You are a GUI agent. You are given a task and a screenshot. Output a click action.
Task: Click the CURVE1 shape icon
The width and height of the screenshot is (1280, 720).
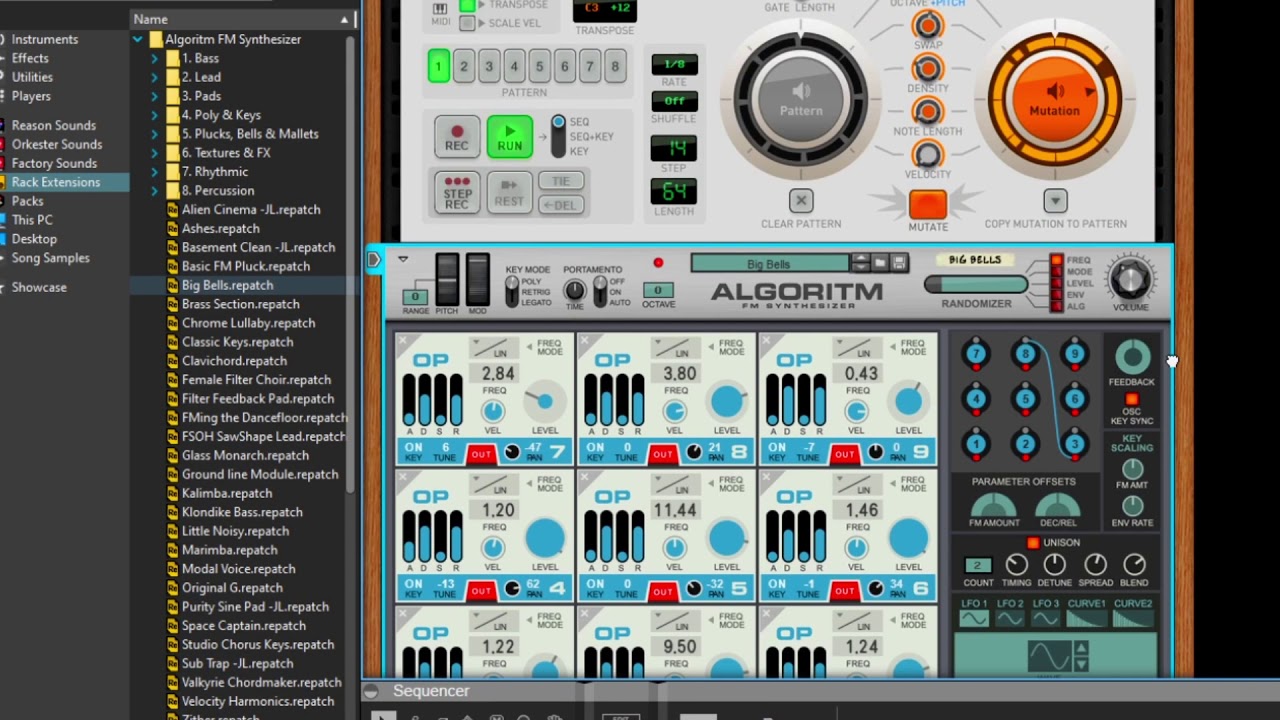1088,619
